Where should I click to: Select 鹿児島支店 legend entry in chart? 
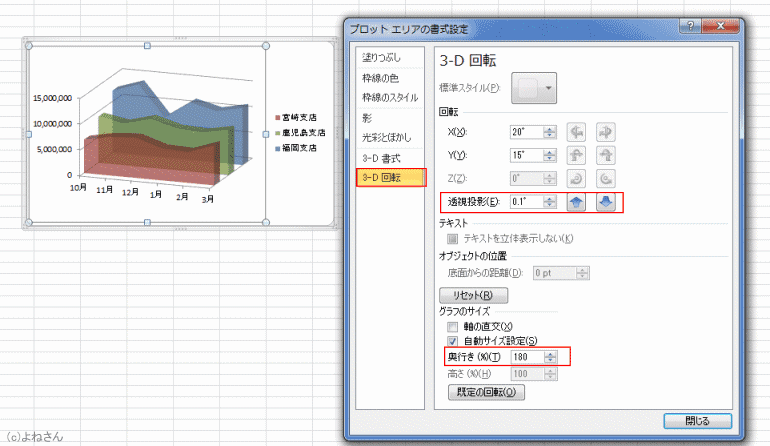(300, 133)
